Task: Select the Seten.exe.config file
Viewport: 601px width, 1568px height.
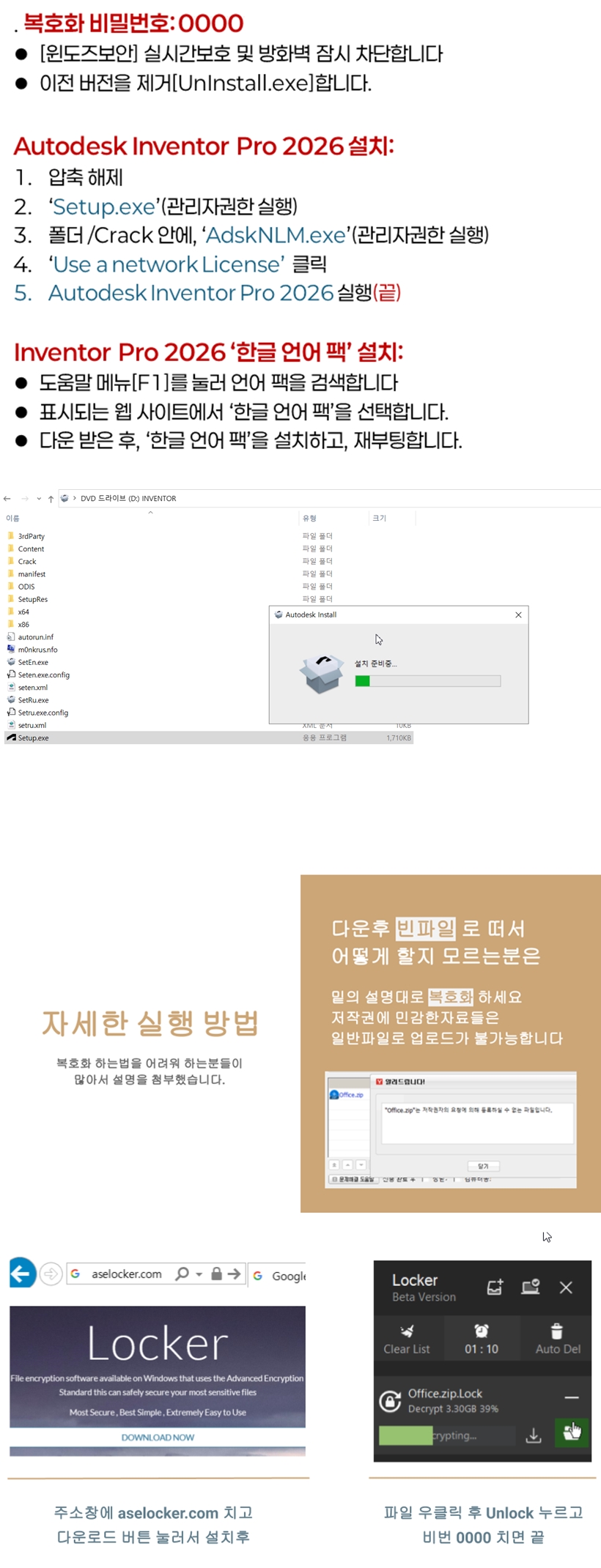Action: (x=39, y=675)
